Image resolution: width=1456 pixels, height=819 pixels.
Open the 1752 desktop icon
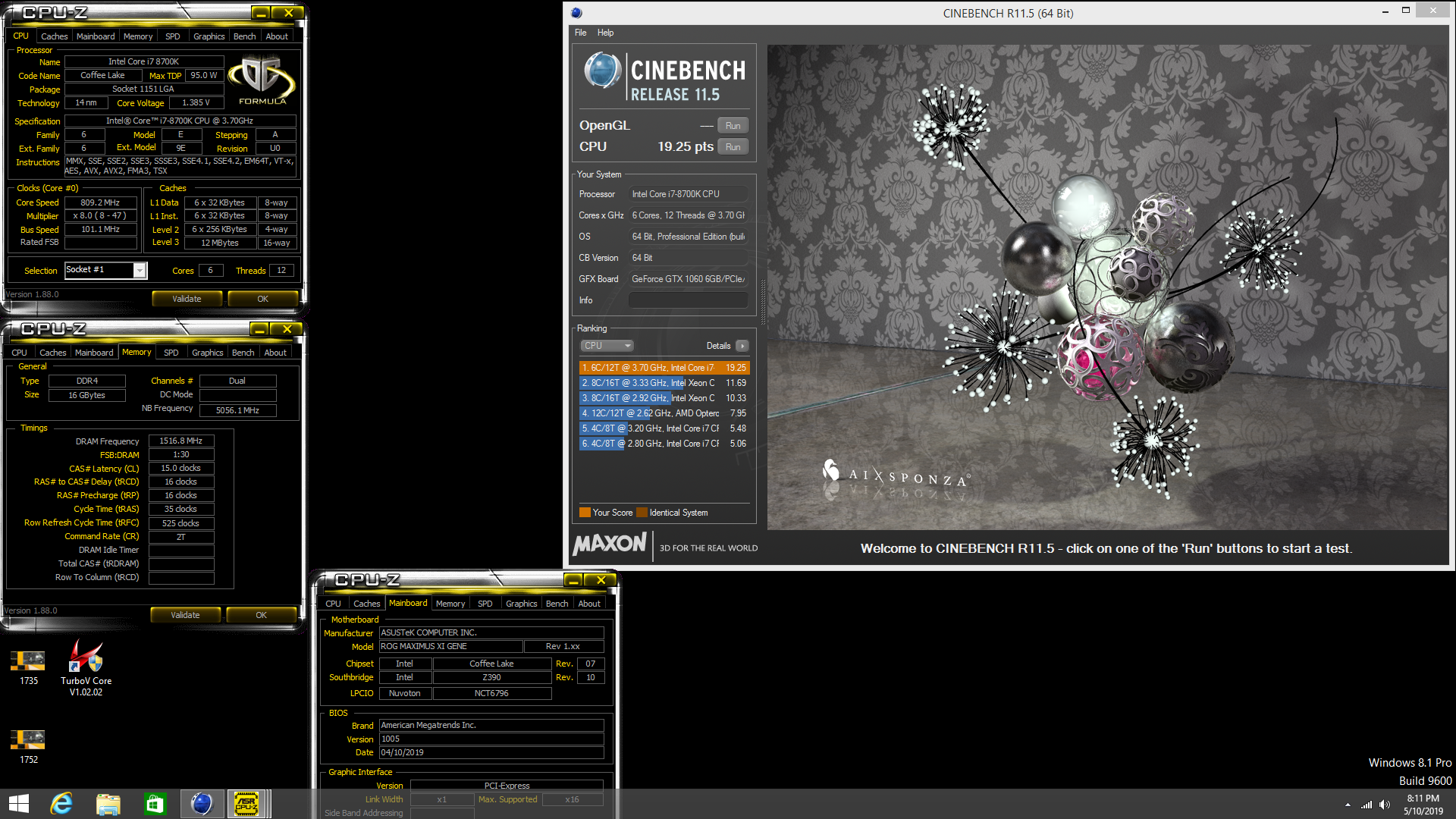(28, 747)
